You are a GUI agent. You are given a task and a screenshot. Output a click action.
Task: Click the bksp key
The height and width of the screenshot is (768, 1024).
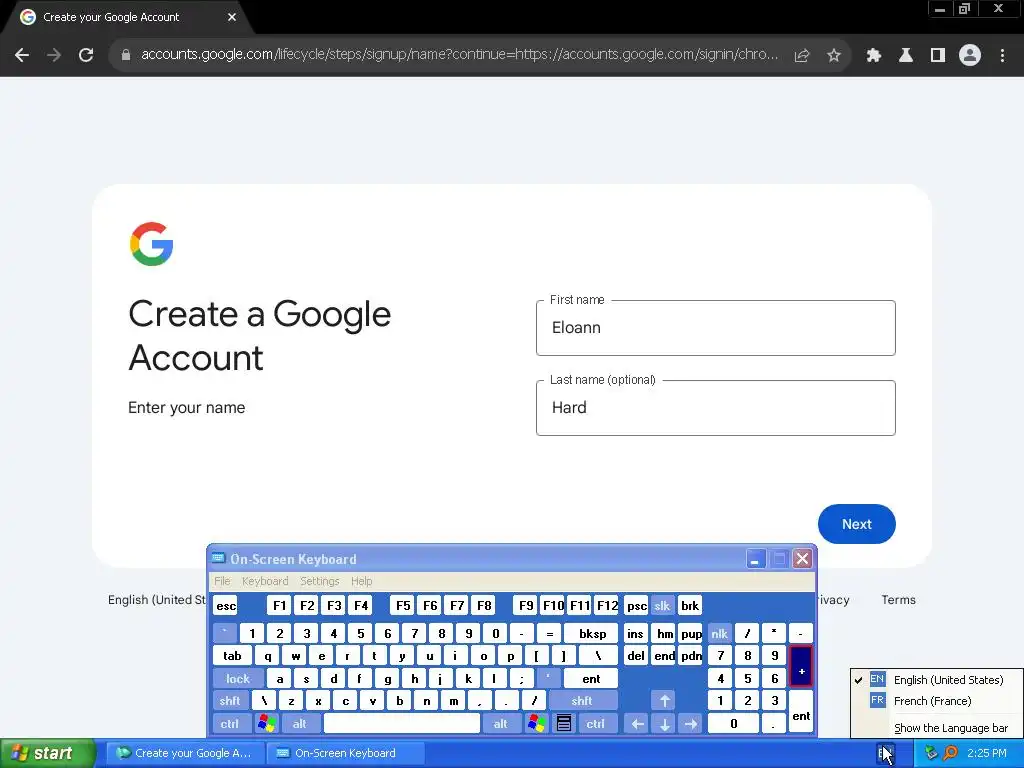592,633
